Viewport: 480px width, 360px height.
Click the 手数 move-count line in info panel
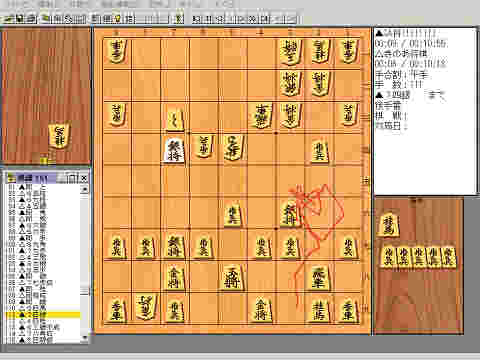pyautogui.click(x=399, y=85)
